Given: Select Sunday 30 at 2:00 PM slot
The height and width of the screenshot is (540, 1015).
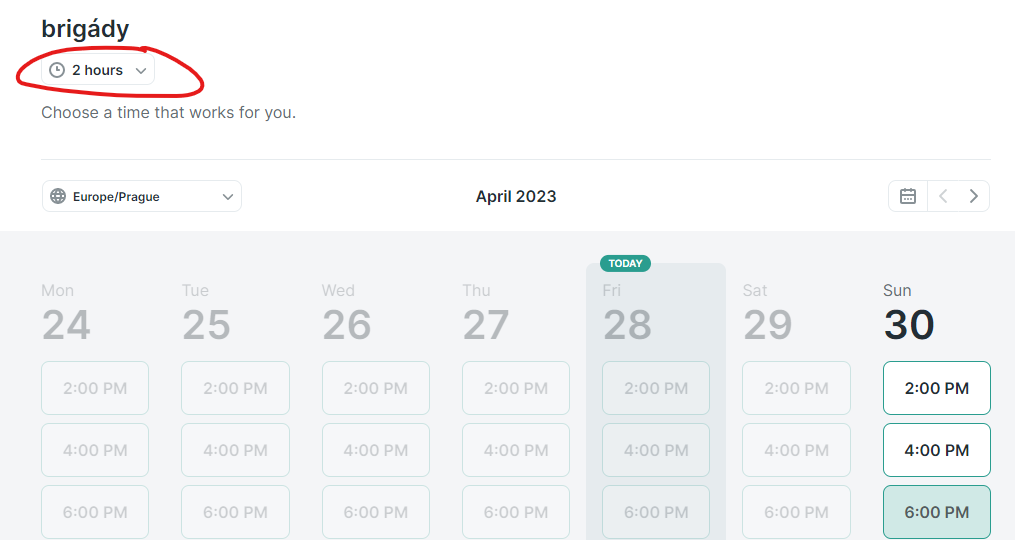Looking at the screenshot, I should tap(937, 388).
